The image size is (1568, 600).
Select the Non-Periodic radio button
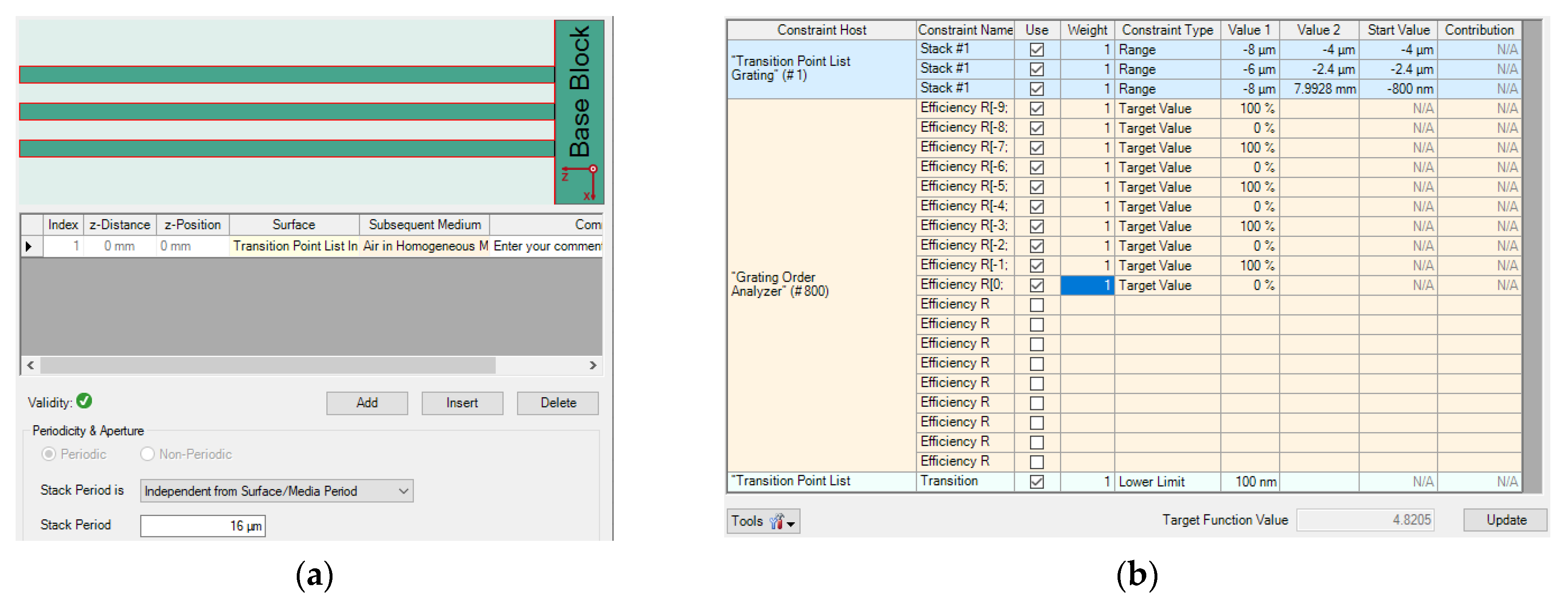[147, 454]
